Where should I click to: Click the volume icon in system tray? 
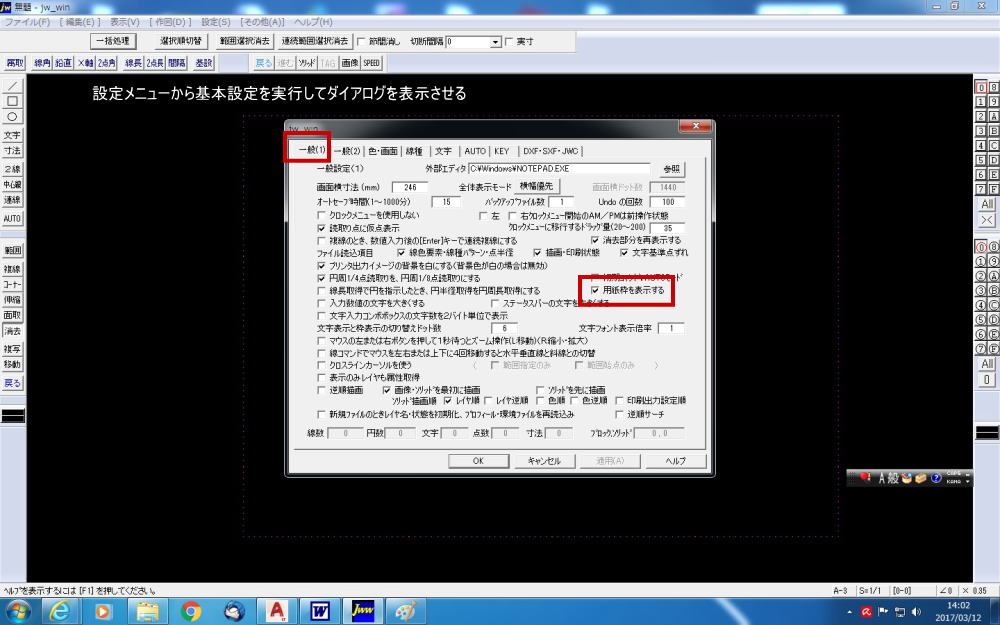coord(916,611)
